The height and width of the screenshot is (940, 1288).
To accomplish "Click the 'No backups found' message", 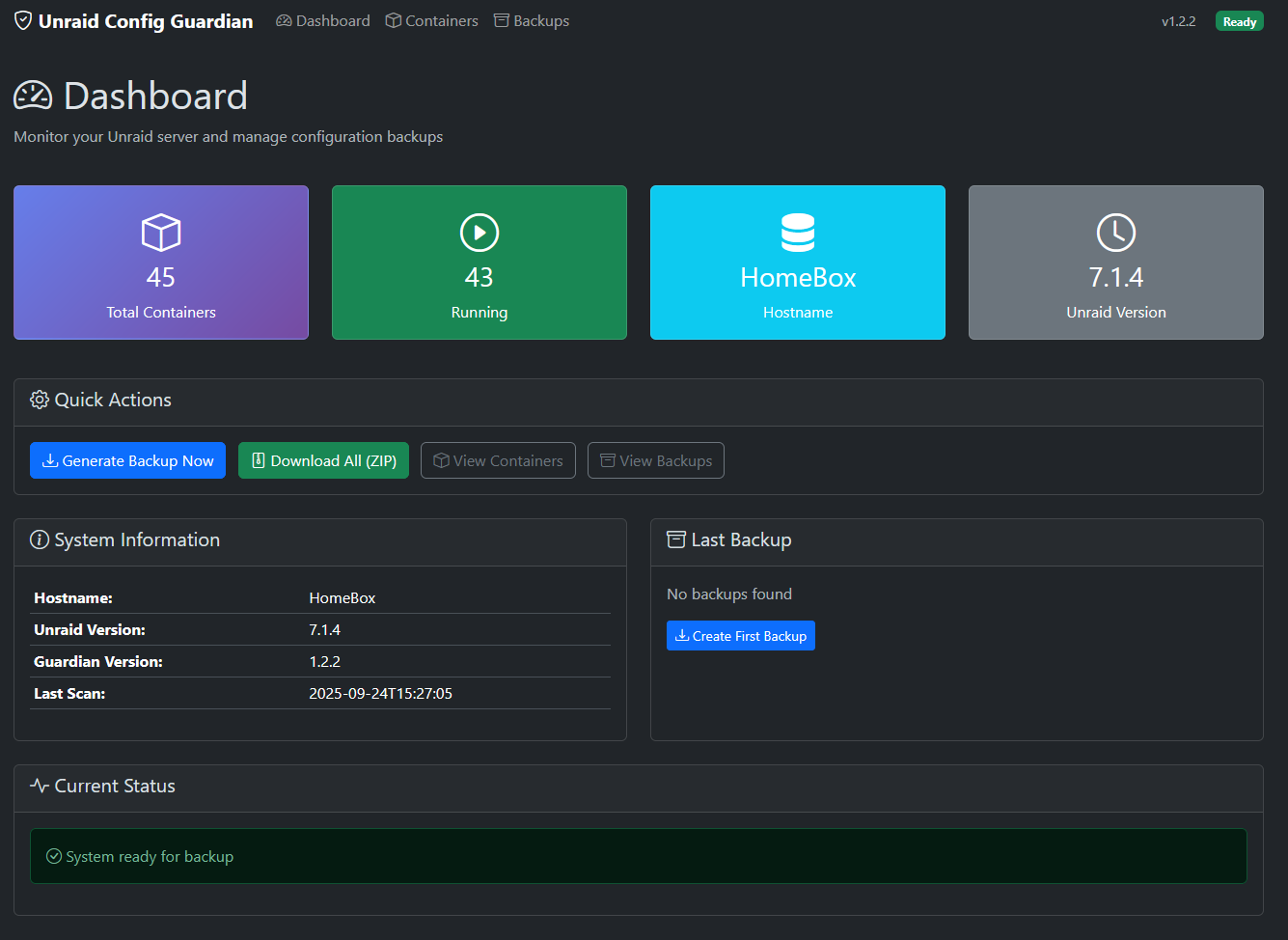I will [x=729, y=594].
